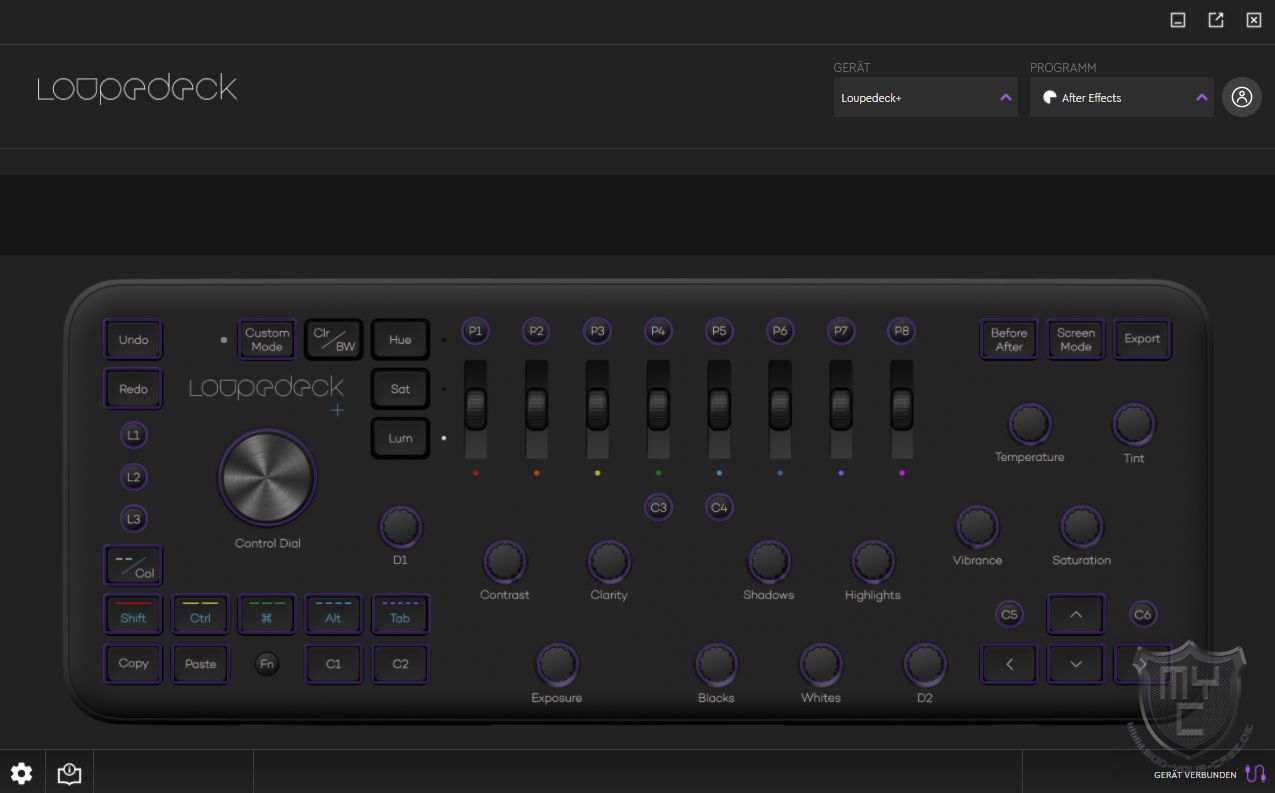Click the device connected USB icon
The image size is (1275, 793).
1255,774
